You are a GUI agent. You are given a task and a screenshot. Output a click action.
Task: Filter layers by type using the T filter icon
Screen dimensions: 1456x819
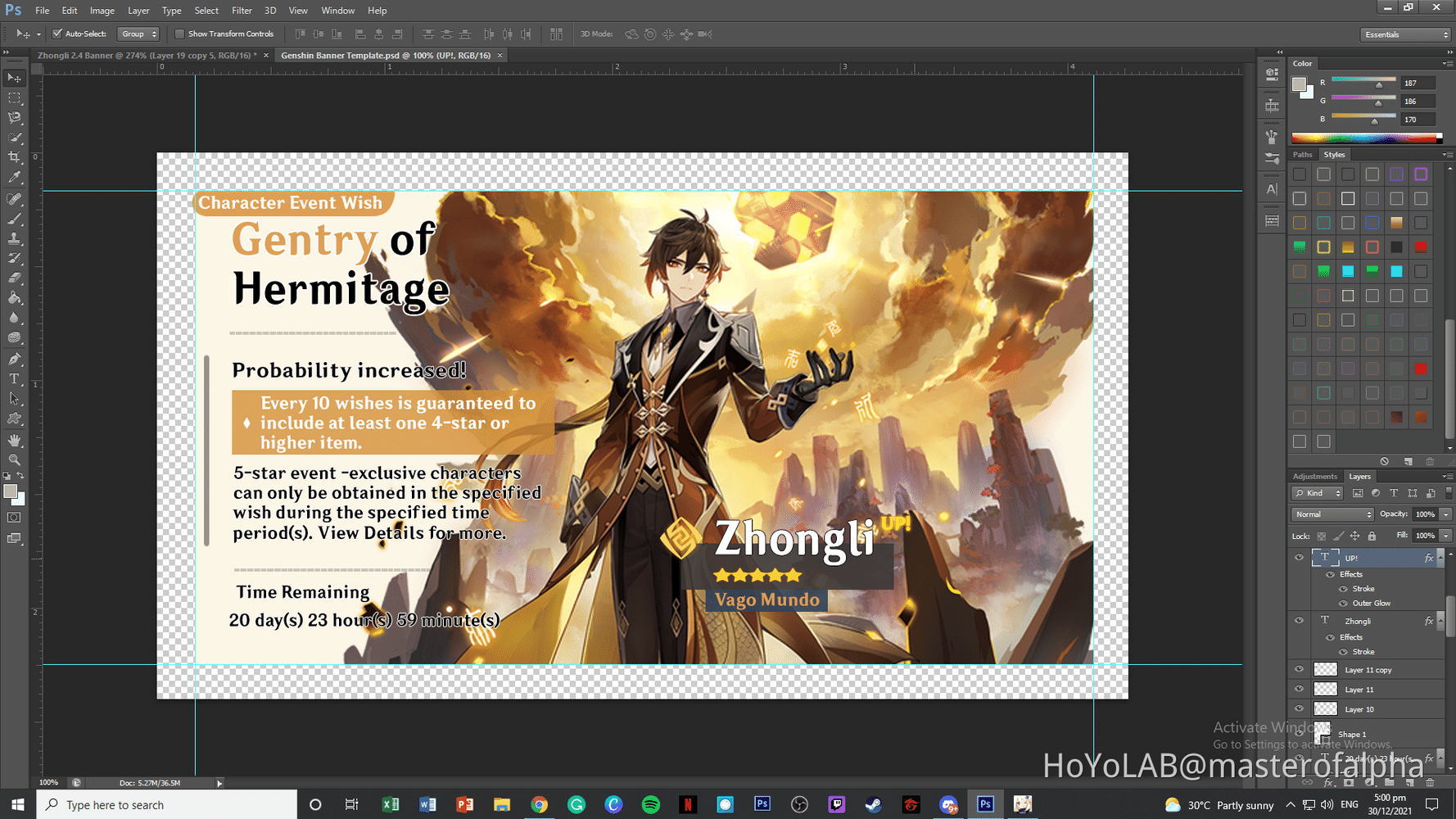pos(1393,492)
